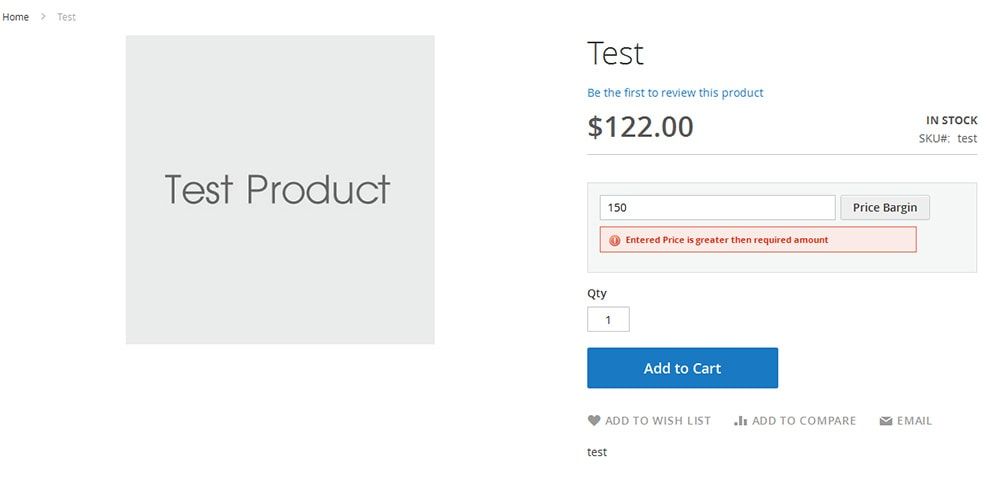Select the Test breadcrumb item
1000x493 pixels.
point(66,17)
